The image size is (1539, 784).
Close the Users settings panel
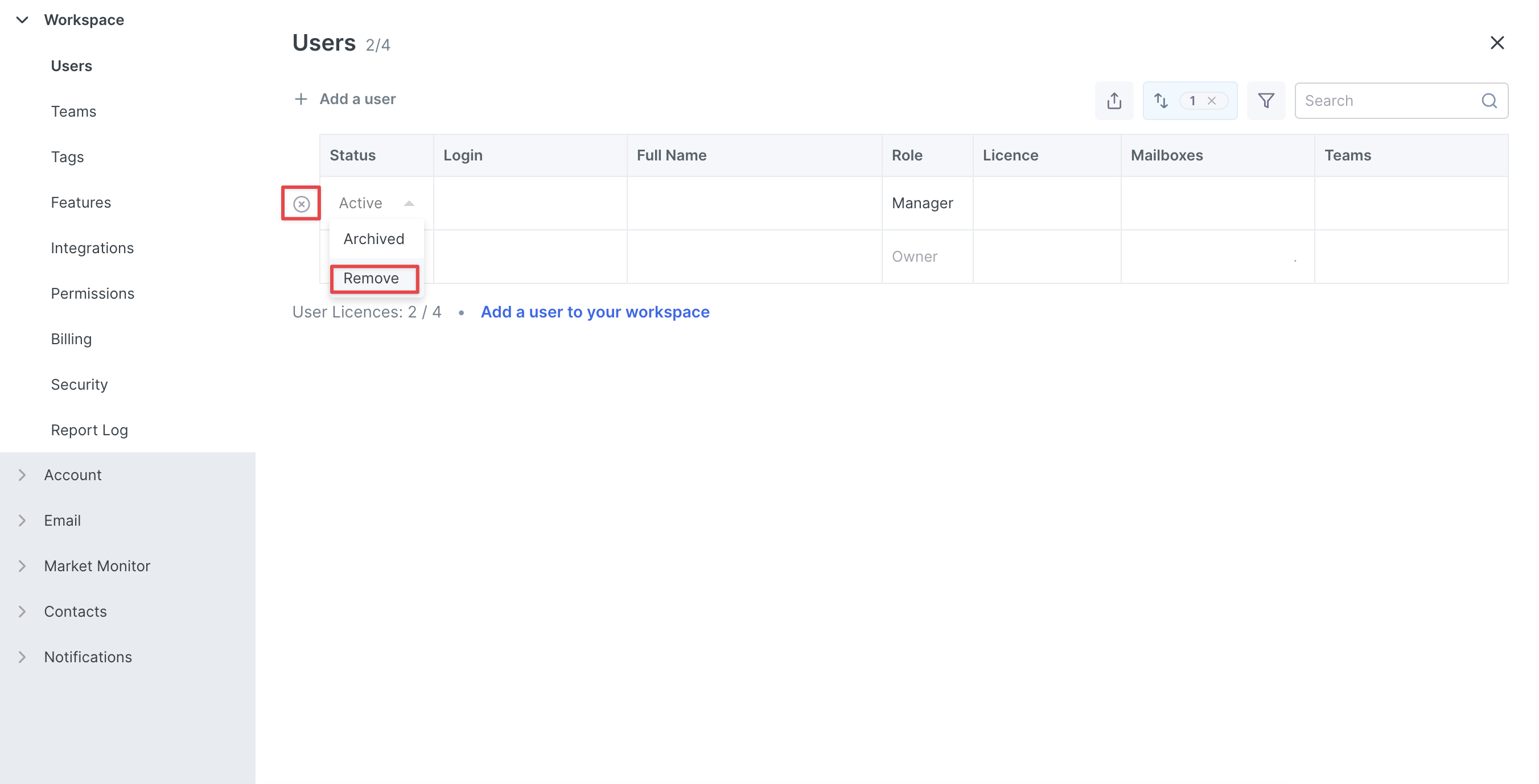coord(1496,43)
